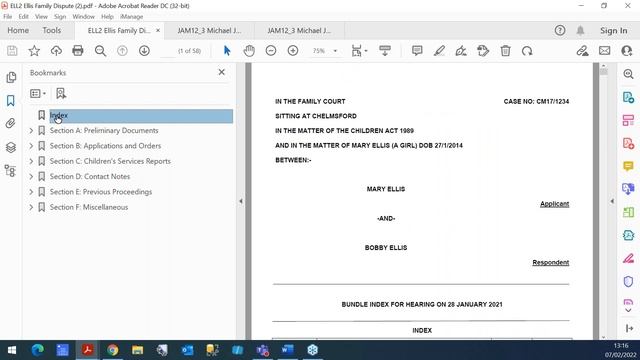Open Microsoft Word from the taskbar
Screen dimensions: 640x360
[287, 350]
